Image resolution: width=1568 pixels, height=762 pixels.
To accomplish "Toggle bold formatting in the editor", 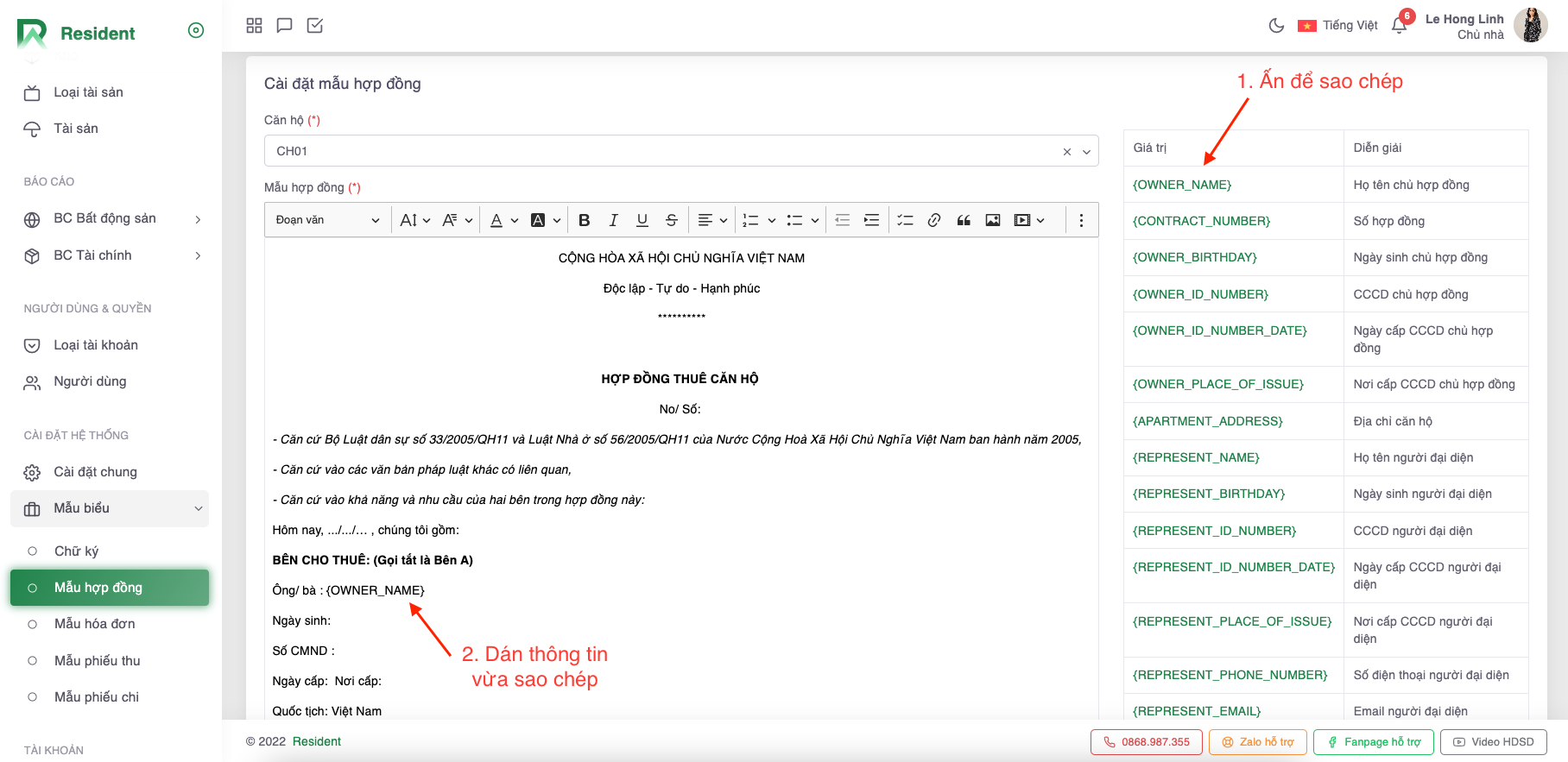I will [585, 220].
